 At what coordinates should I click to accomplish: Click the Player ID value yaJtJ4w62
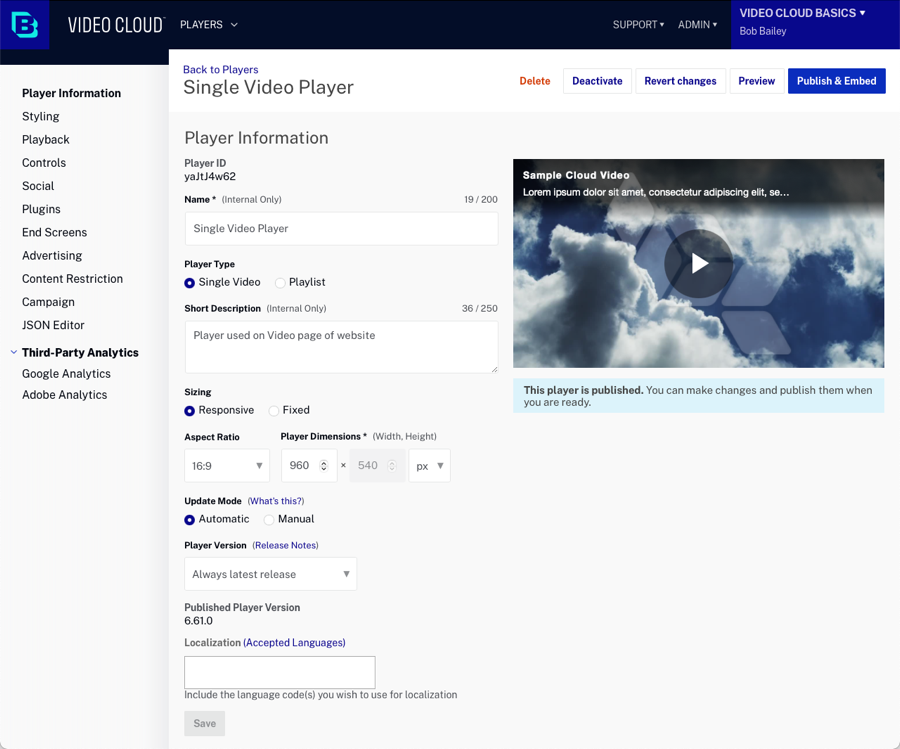210,177
